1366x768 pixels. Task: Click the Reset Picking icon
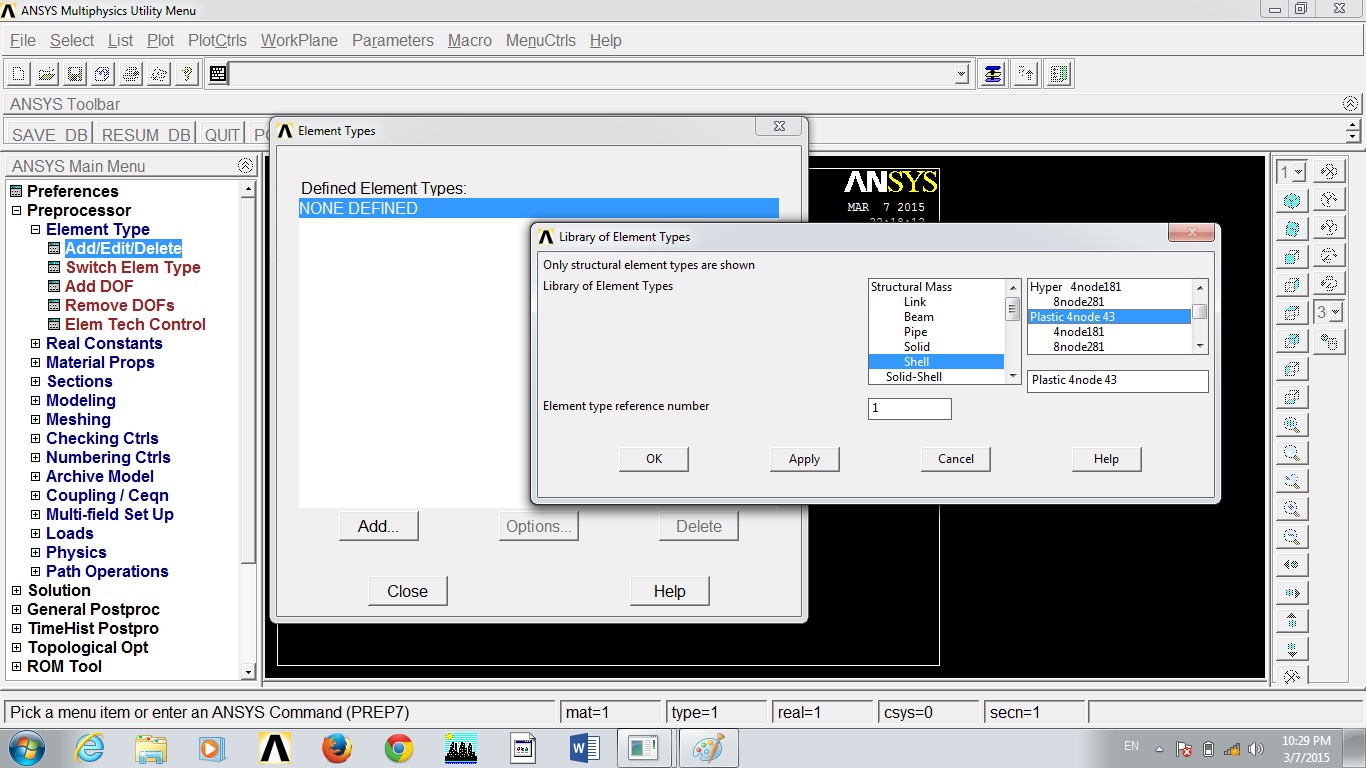(x=1026, y=74)
